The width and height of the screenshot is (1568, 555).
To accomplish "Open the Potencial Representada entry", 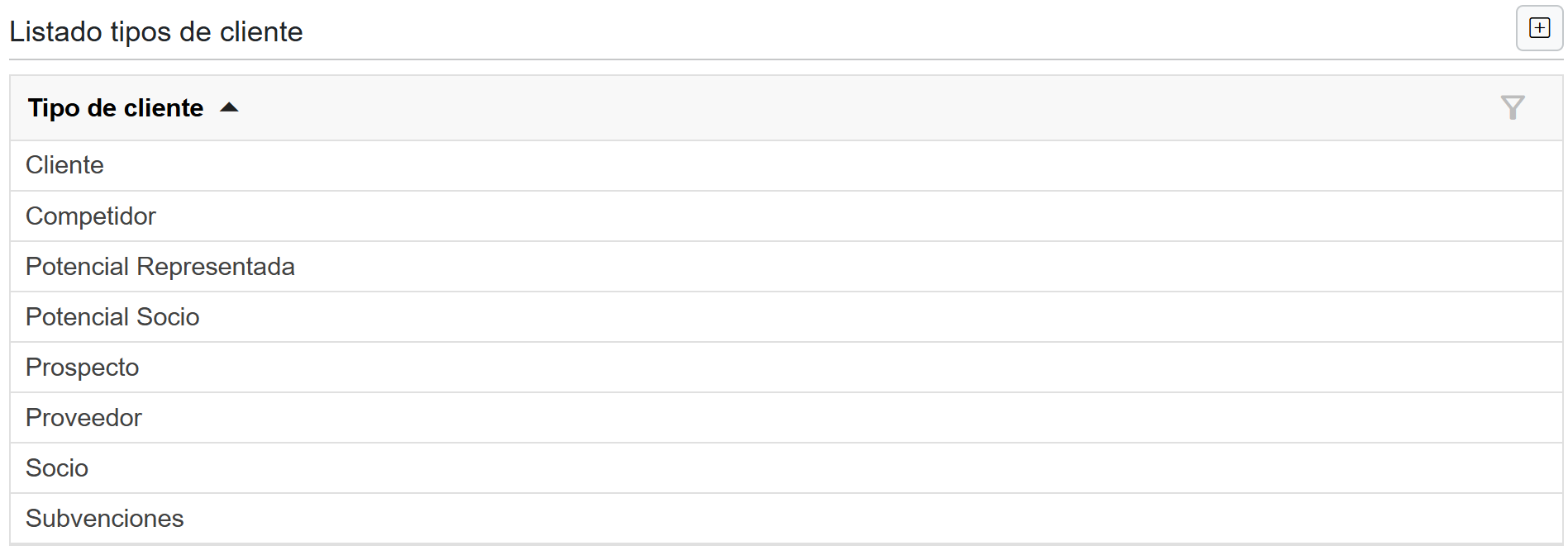I will (160, 267).
